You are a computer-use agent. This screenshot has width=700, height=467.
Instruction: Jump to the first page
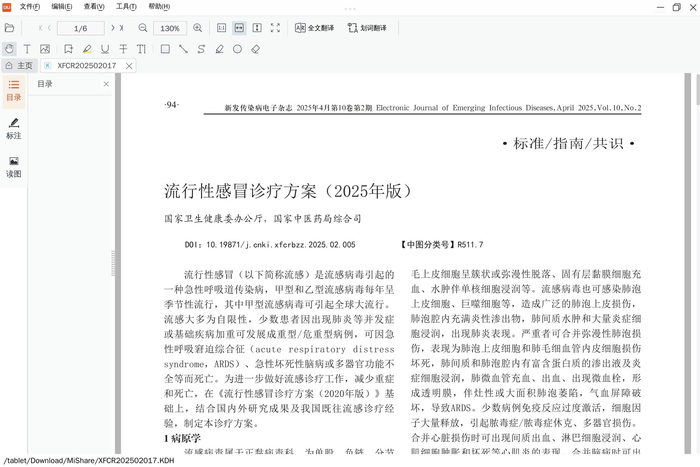tap(40, 28)
